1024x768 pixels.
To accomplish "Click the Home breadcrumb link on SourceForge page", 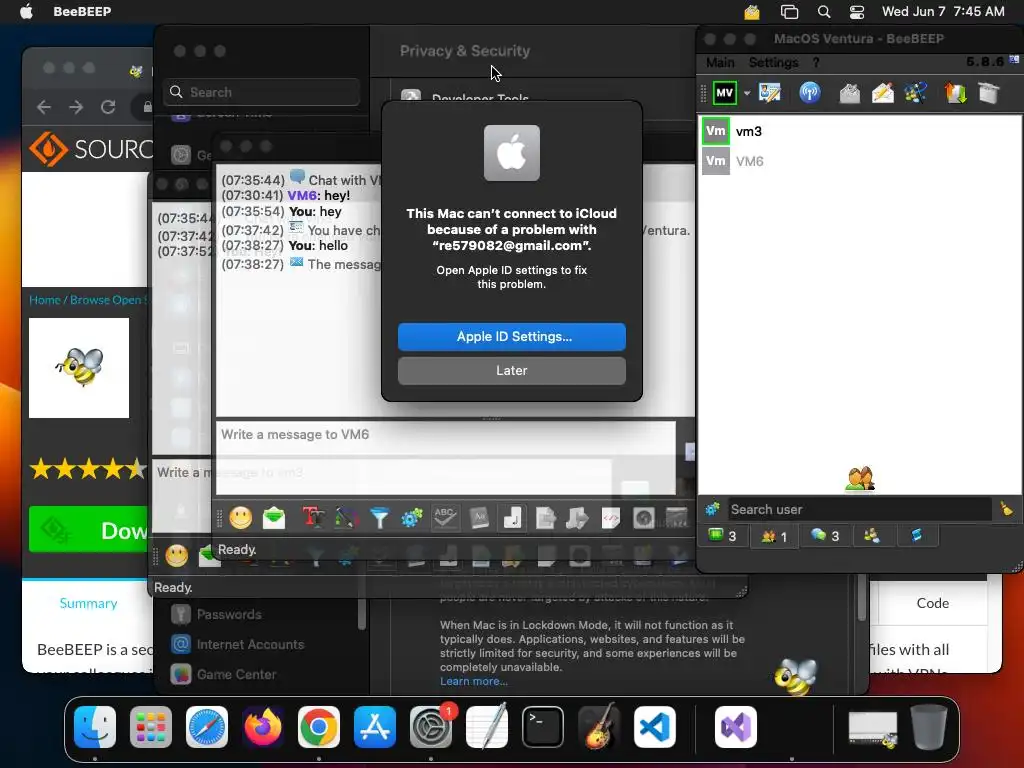I will click(x=44, y=300).
